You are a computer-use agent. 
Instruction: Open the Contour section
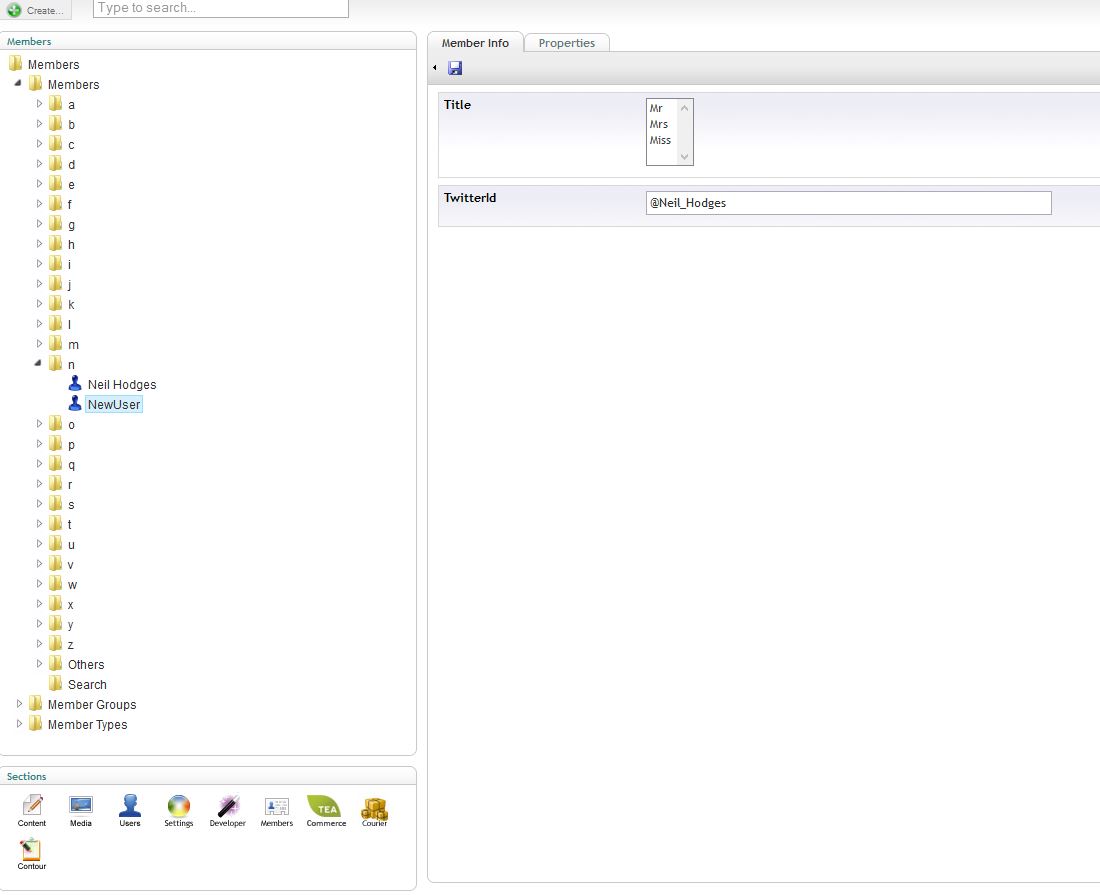32,852
